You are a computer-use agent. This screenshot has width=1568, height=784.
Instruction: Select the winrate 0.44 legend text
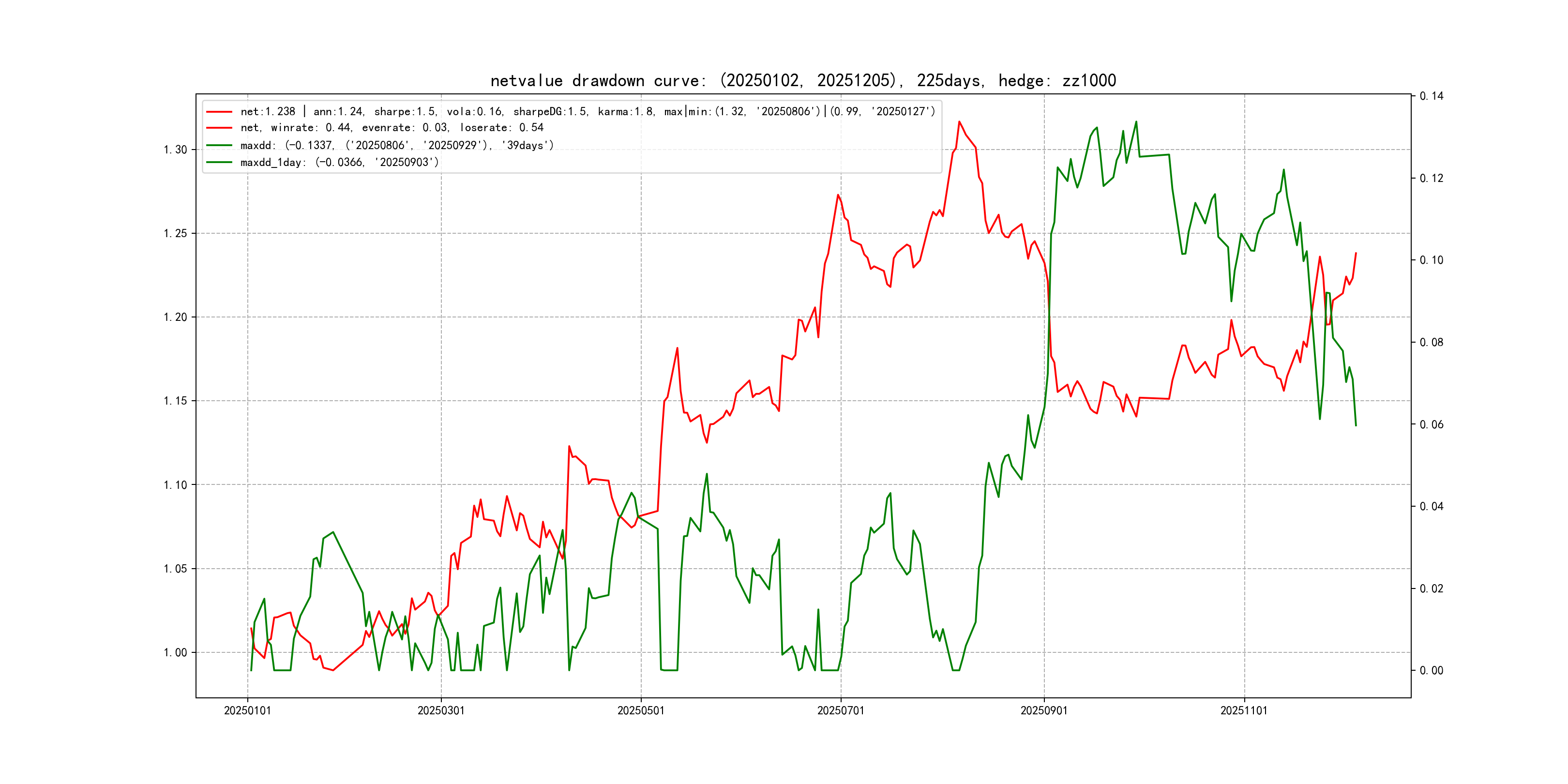[392, 128]
